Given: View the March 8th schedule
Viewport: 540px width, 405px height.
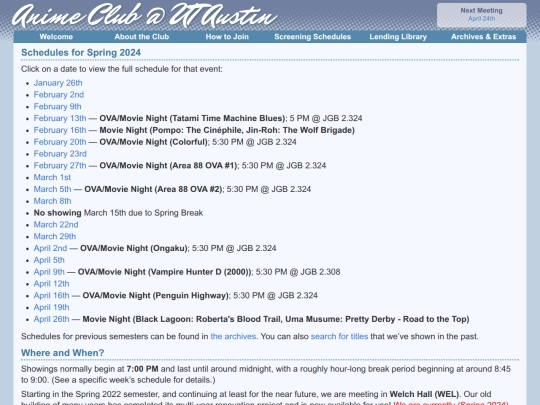Looking at the screenshot, I should point(52,201).
